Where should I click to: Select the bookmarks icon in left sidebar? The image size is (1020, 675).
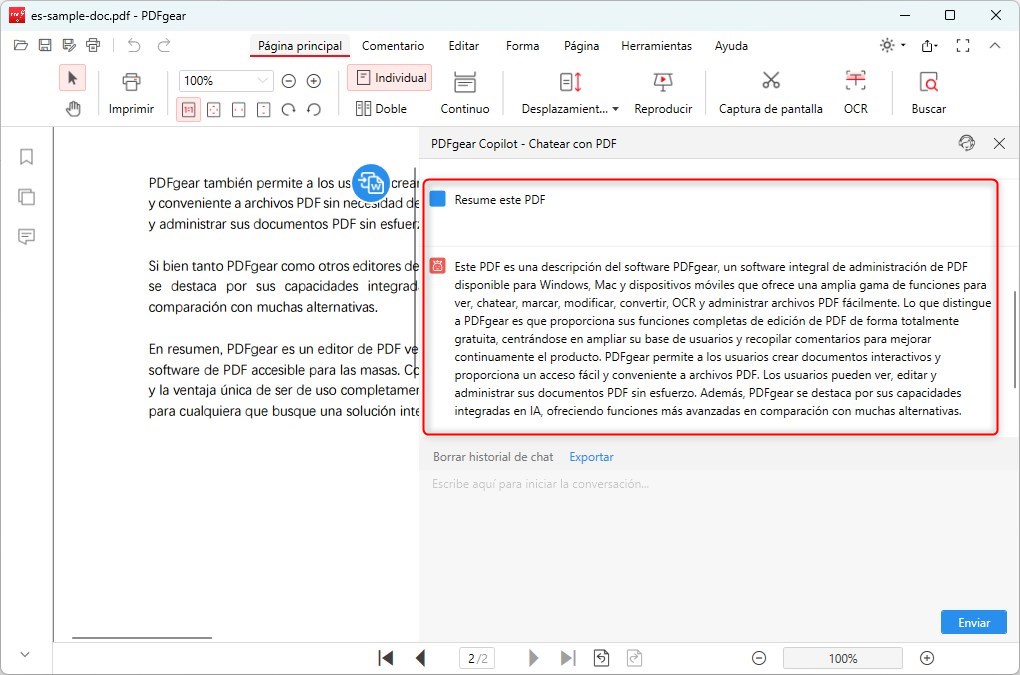click(x=26, y=157)
